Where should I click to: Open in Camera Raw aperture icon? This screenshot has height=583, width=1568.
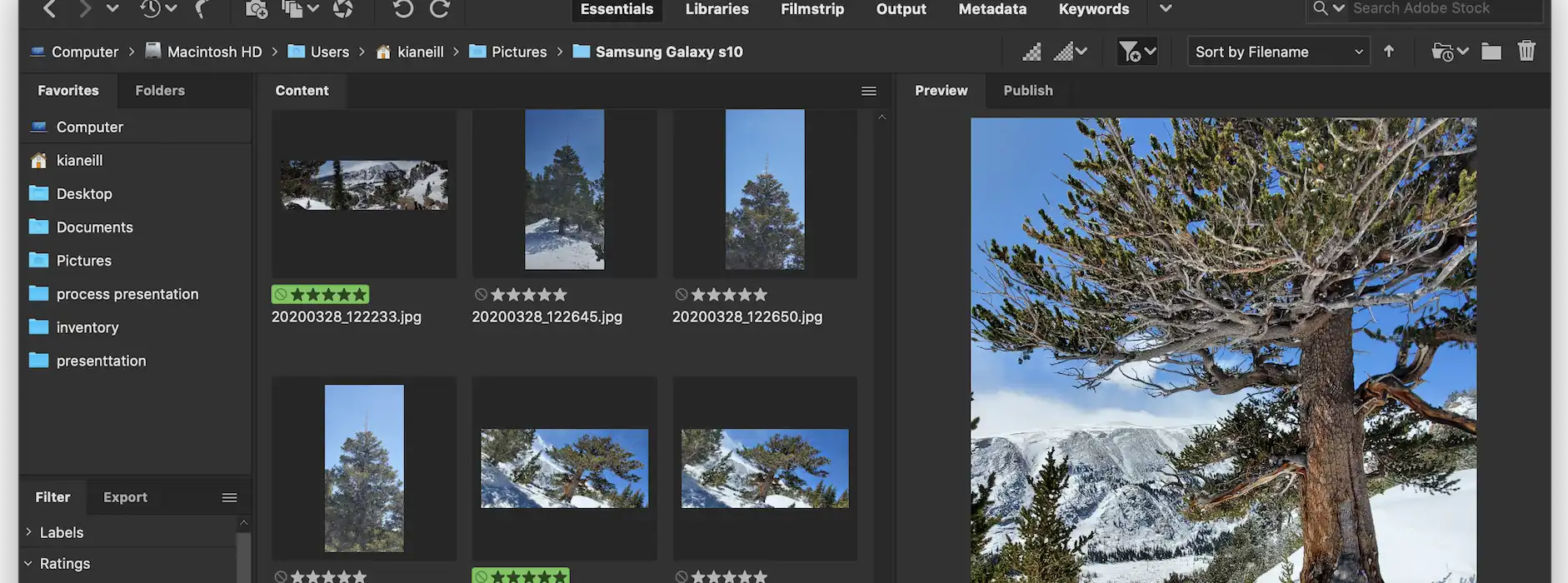(x=342, y=9)
